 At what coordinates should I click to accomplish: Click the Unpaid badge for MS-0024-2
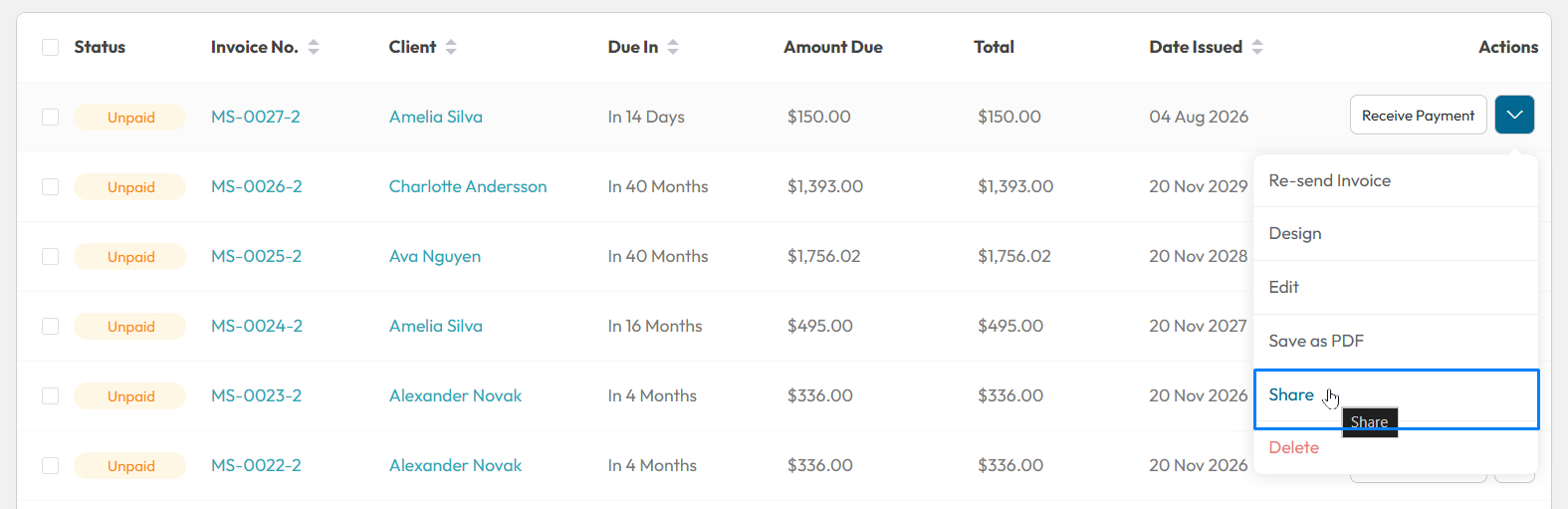[x=130, y=326]
